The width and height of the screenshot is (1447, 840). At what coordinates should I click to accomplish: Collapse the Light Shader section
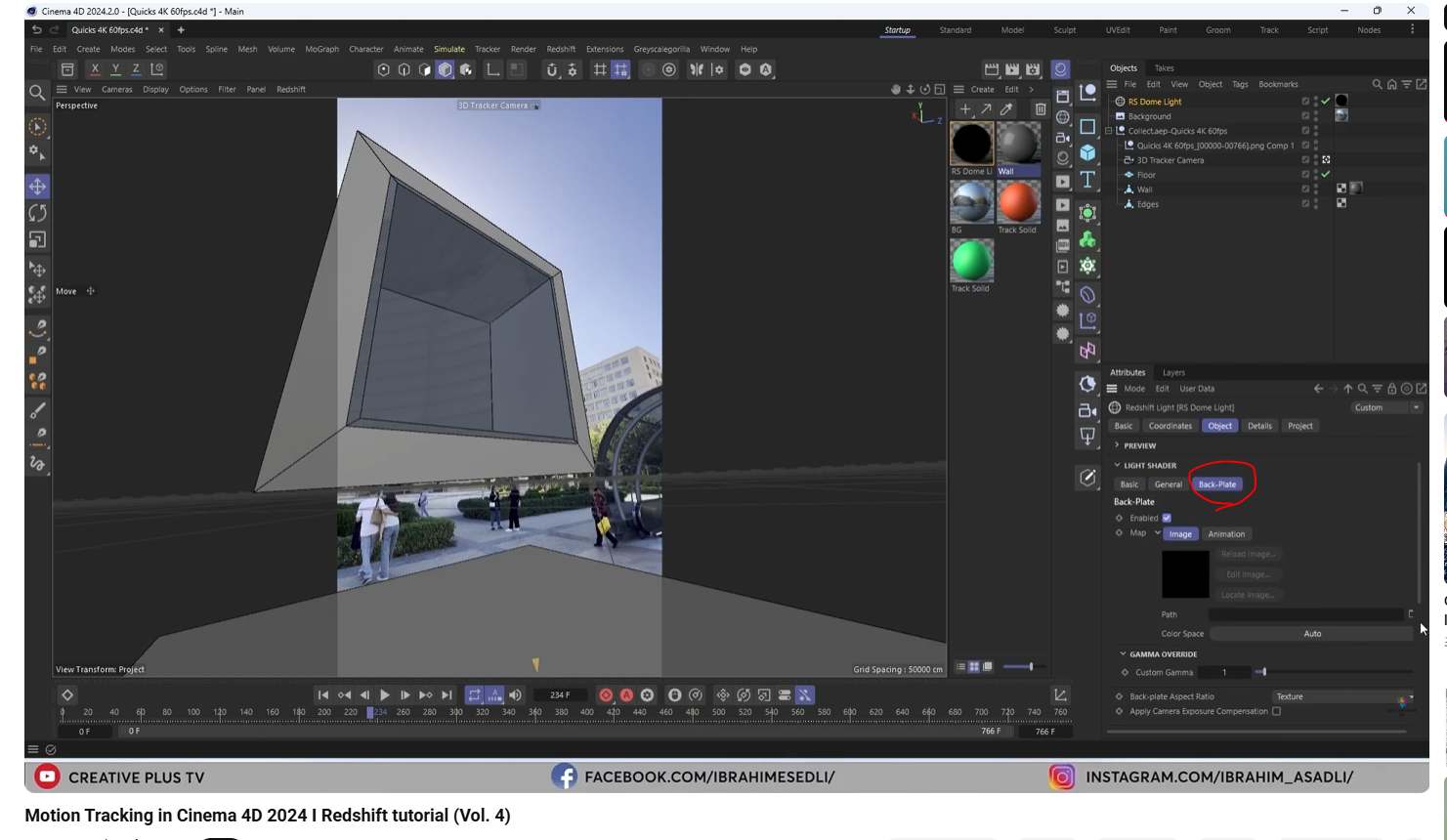click(x=1118, y=465)
